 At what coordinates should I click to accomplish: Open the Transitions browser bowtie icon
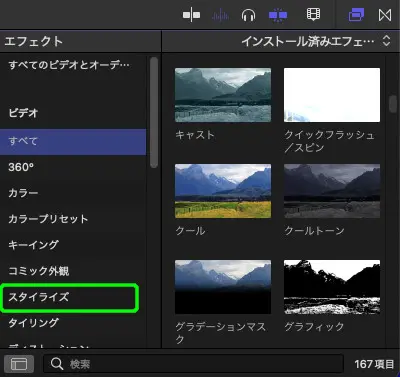385,15
